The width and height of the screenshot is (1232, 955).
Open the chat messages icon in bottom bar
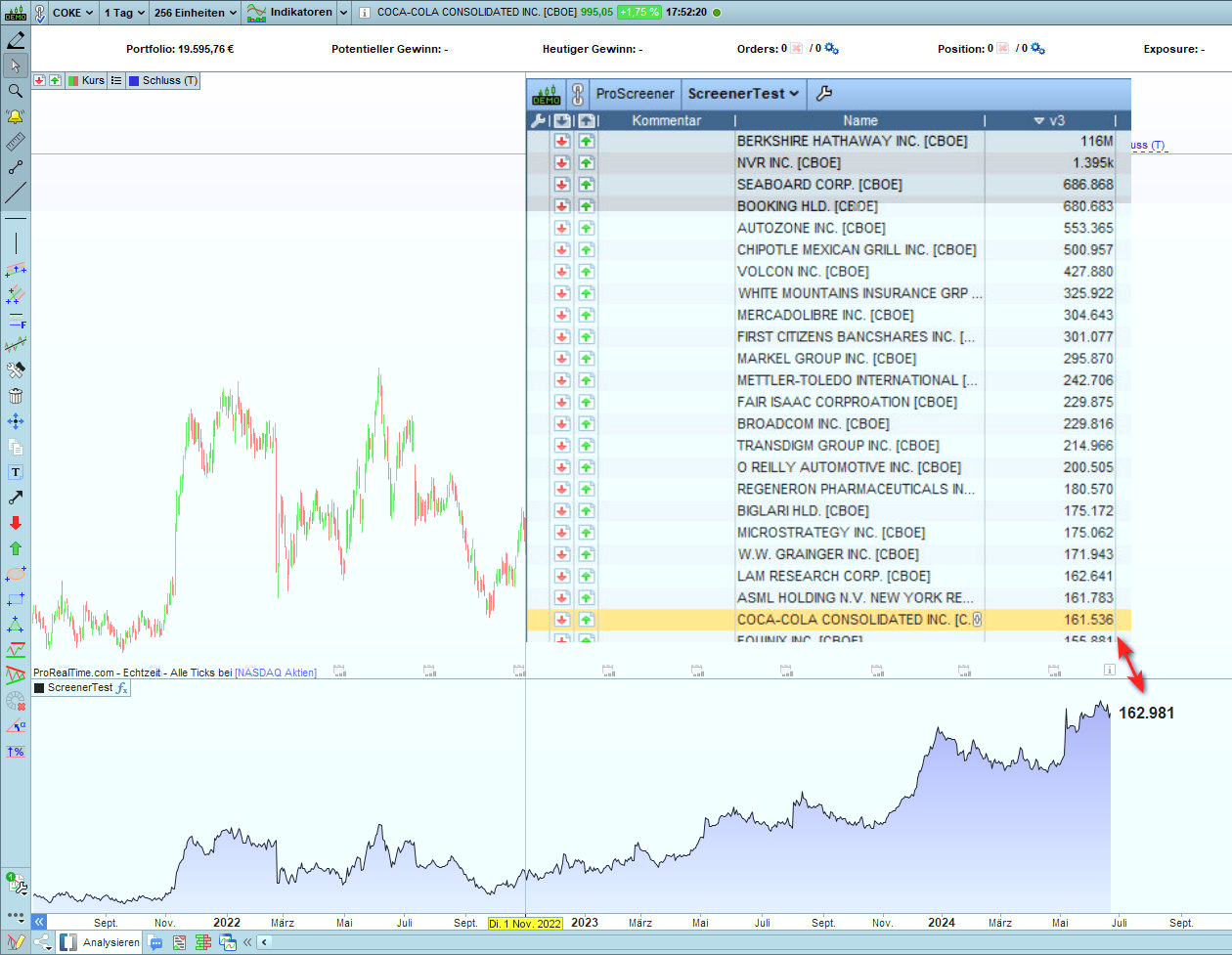pos(156,942)
